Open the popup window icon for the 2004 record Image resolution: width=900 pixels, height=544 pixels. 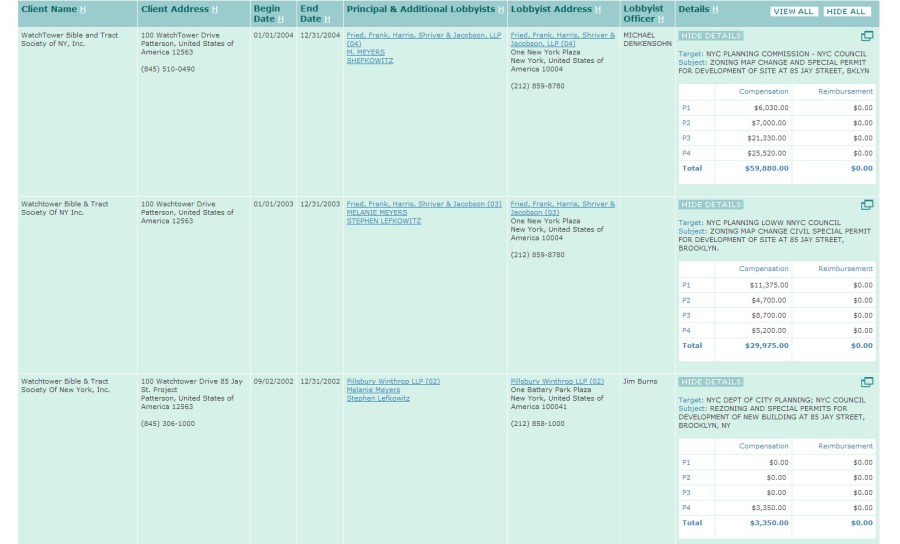[x=867, y=36]
